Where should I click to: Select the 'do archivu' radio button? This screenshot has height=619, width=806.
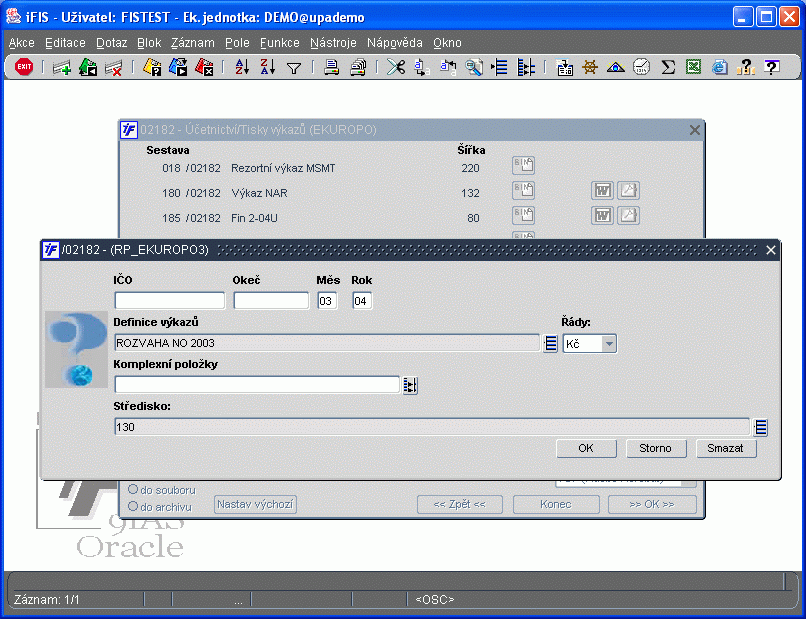pos(133,506)
